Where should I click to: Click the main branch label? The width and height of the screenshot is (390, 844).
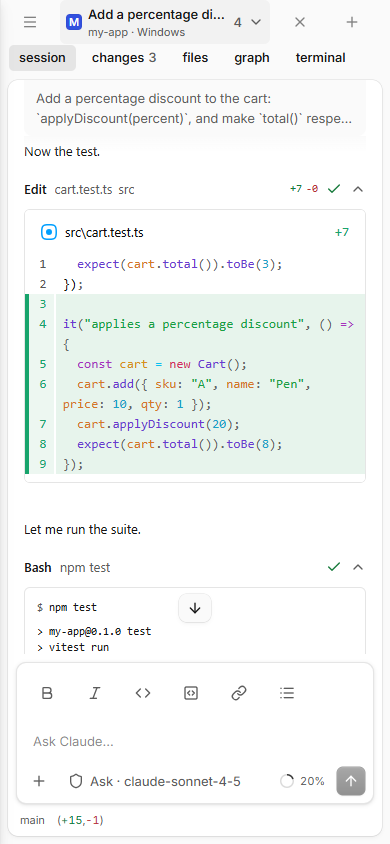33,821
